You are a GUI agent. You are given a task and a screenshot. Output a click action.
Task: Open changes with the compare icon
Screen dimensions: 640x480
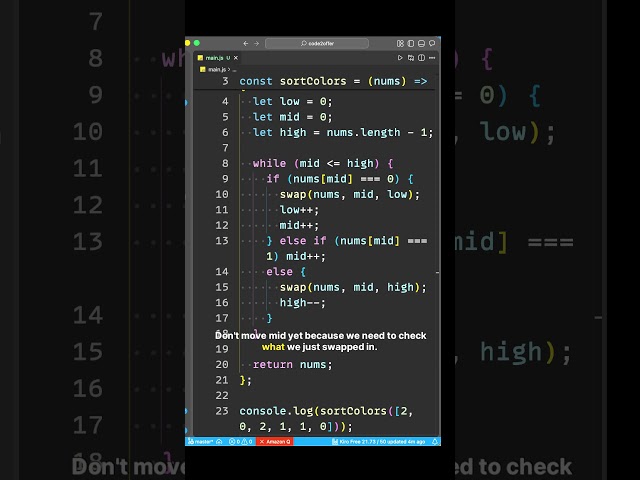coord(411,58)
